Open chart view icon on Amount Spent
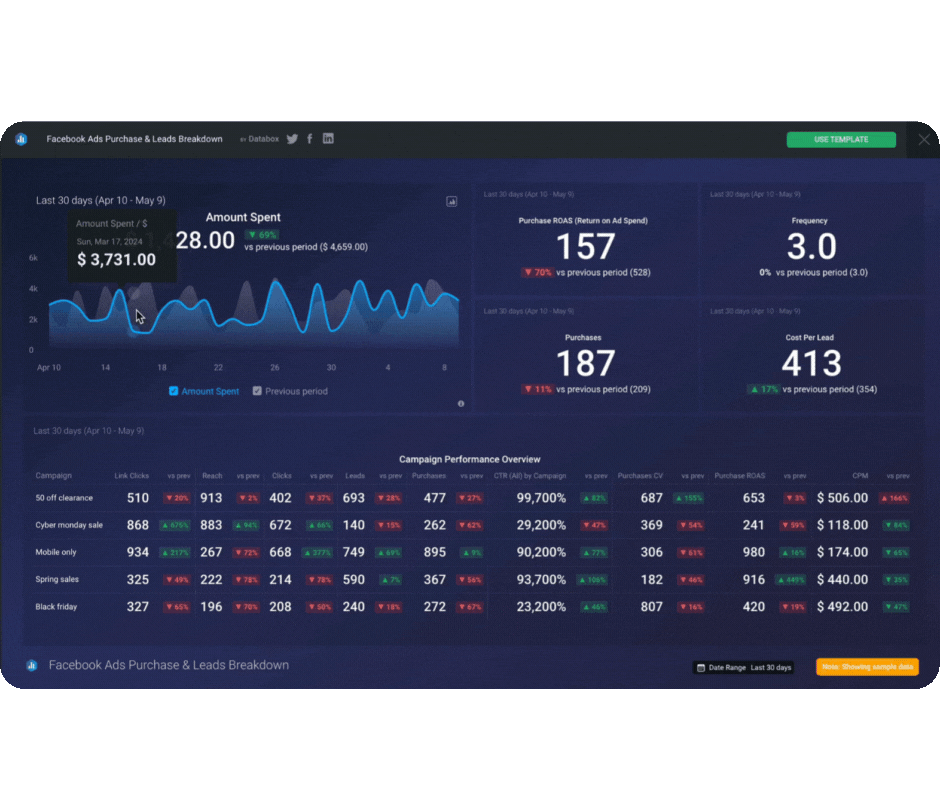Screen dimensions: 940x788 click(451, 201)
